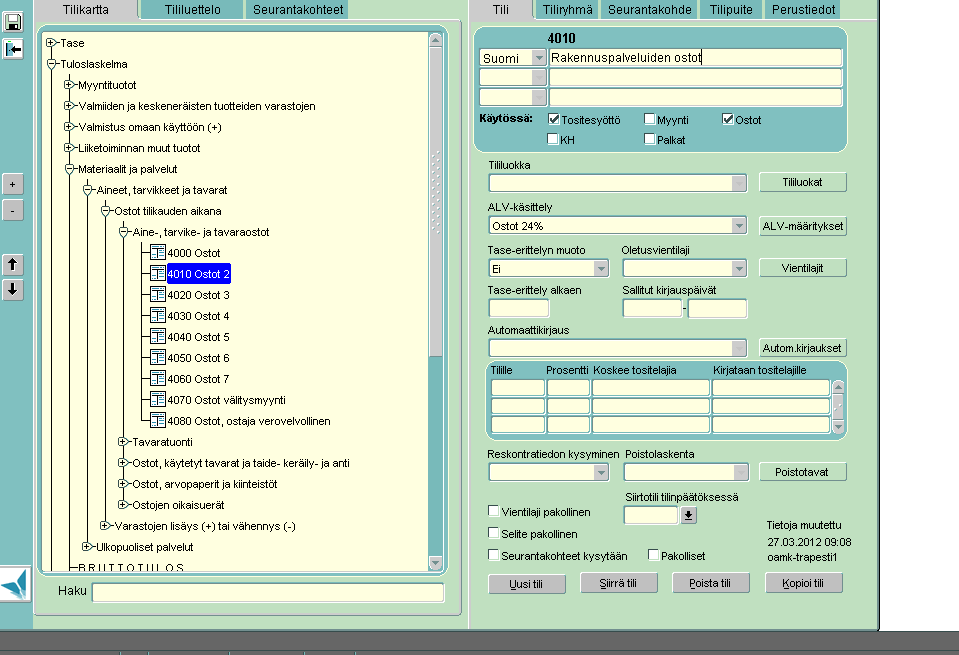Switch to the Tilipuite tab
959x655 pixels.
point(731,9)
